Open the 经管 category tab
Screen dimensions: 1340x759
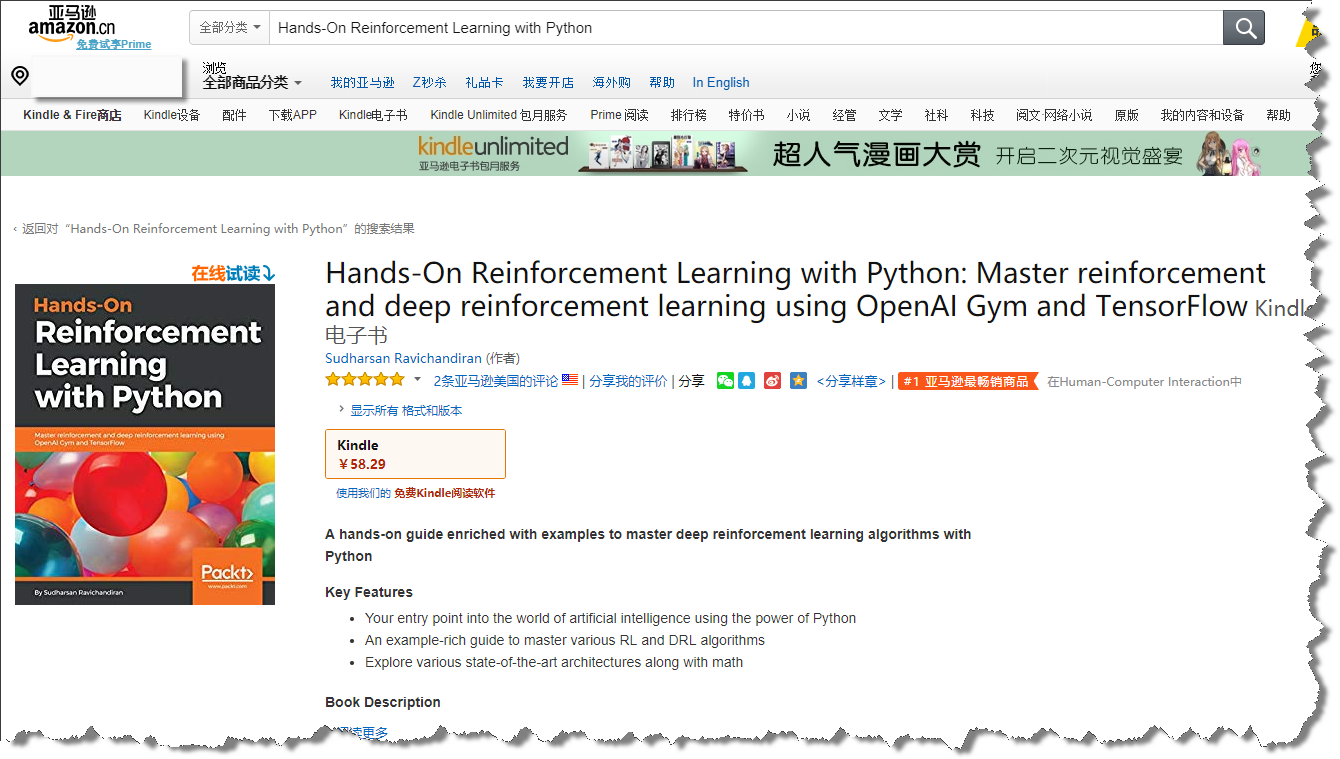pos(844,115)
